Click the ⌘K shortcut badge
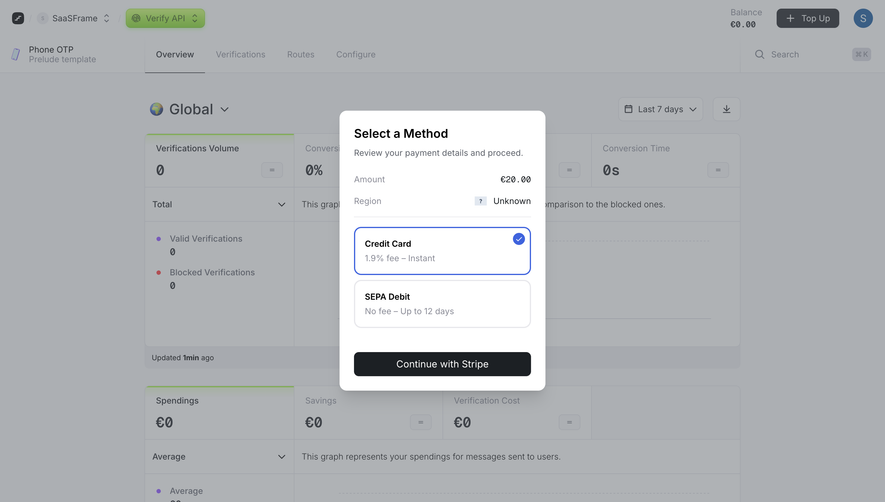885x502 pixels. click(x=861, y=54)
